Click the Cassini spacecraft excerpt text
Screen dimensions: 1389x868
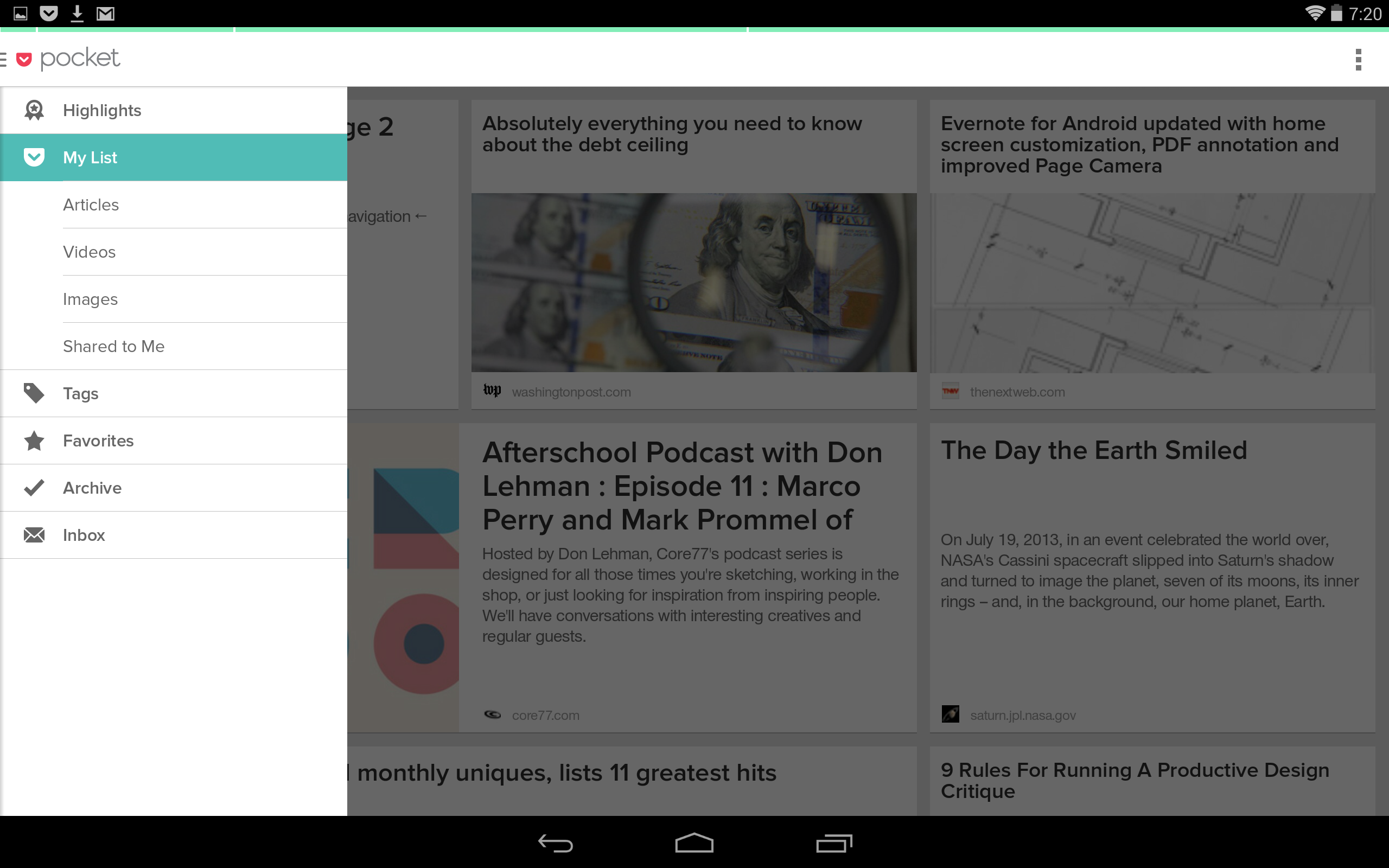(x=1150, y=571)
